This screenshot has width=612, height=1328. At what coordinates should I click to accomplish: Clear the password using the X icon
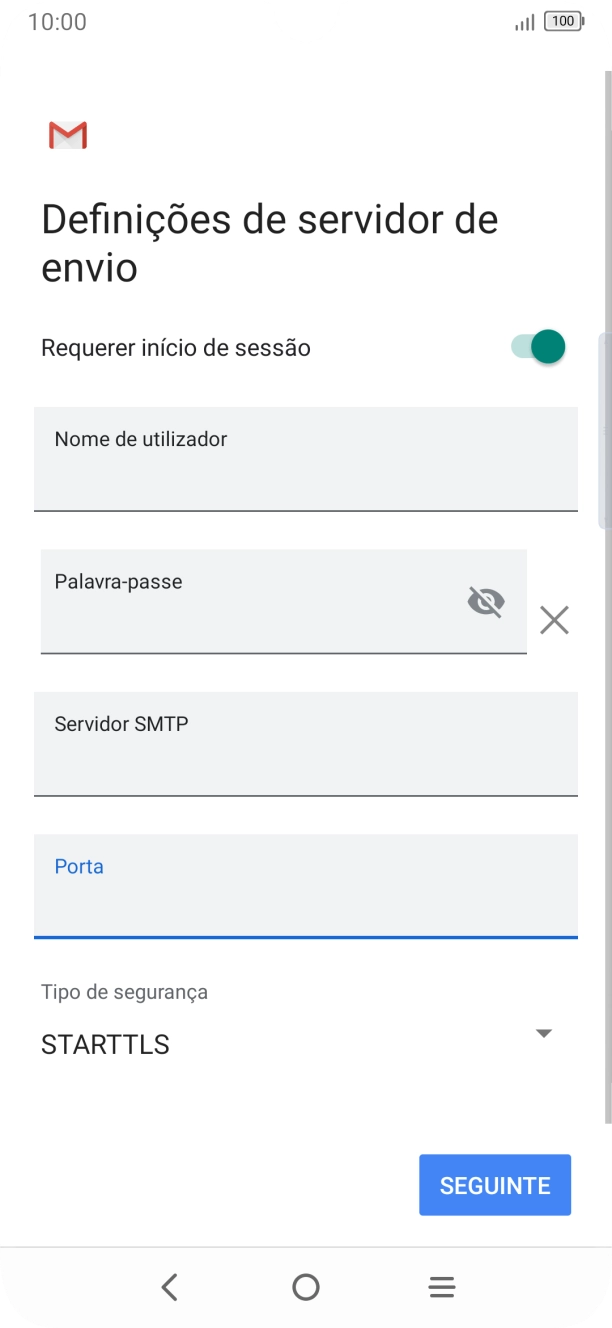tap(554, 620)
